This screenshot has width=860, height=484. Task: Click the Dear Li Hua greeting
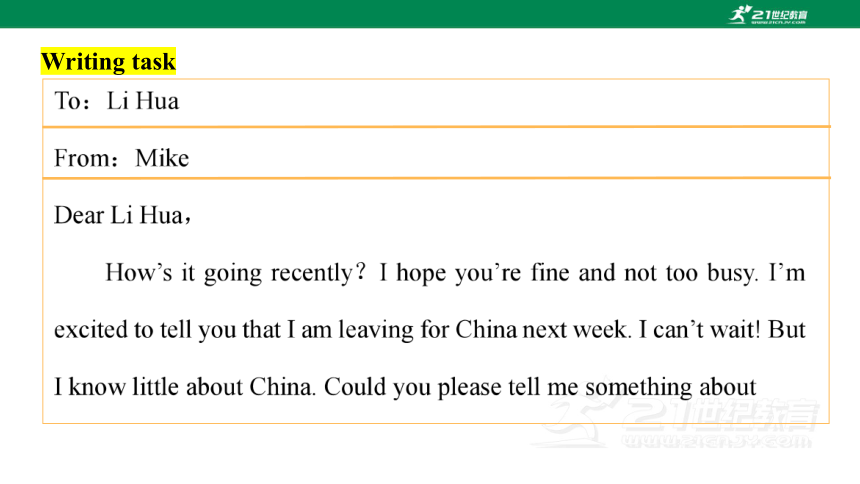pos(122,215)
